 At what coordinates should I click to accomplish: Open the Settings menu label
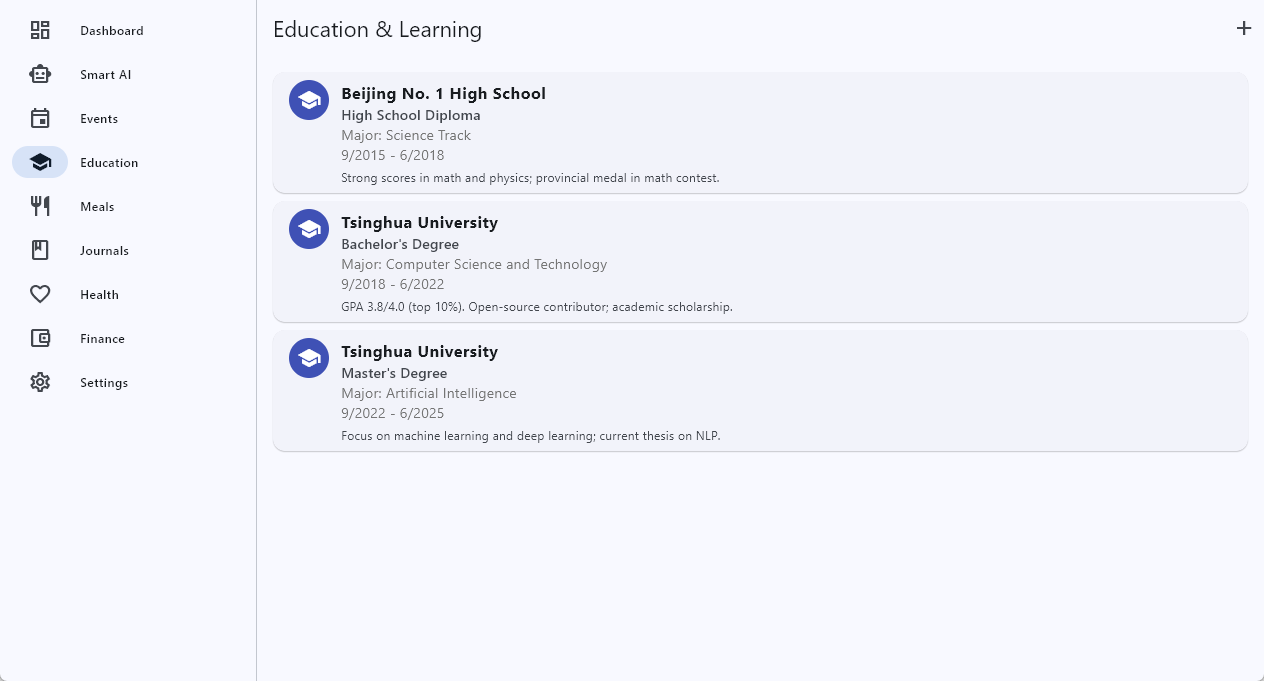pos(104,383)
